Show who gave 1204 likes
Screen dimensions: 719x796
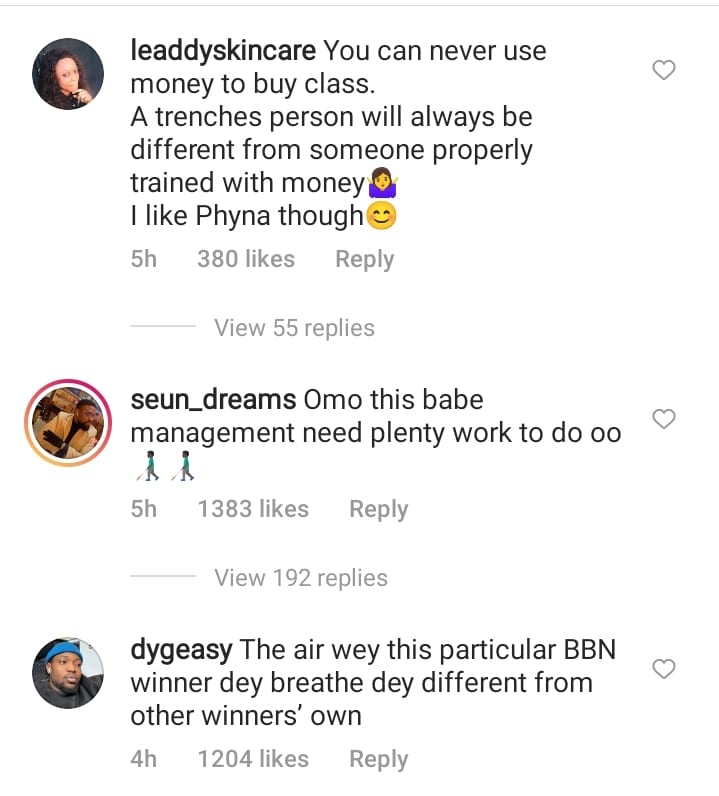tap(253, 759)
